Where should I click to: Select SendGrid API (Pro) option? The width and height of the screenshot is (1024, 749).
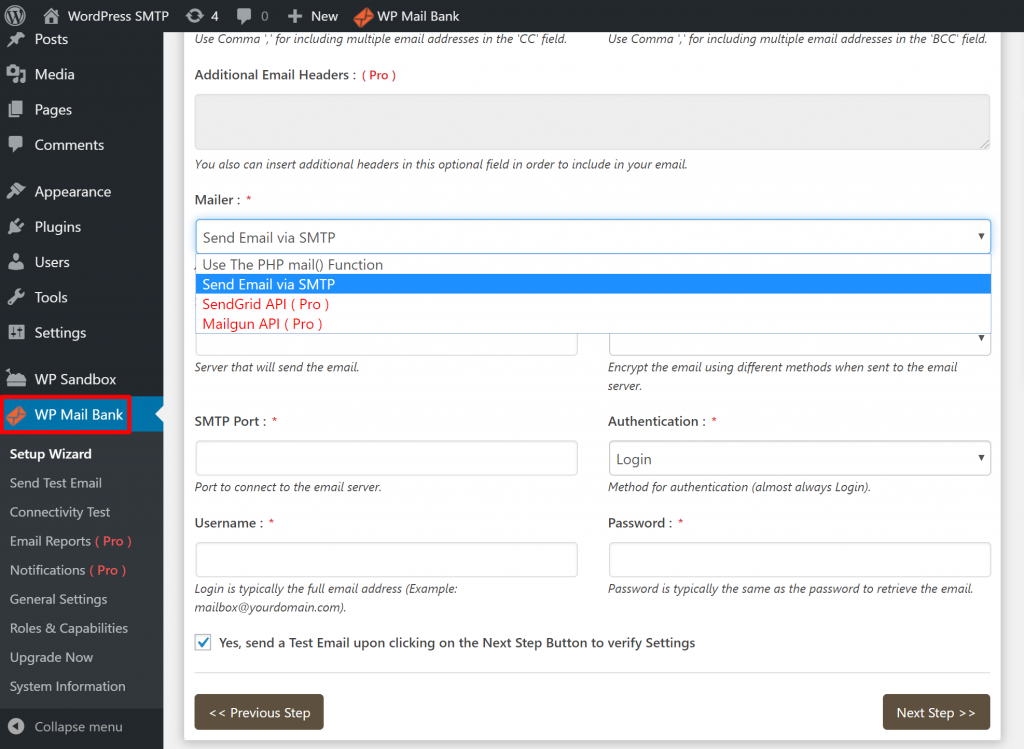coord(593,304)
